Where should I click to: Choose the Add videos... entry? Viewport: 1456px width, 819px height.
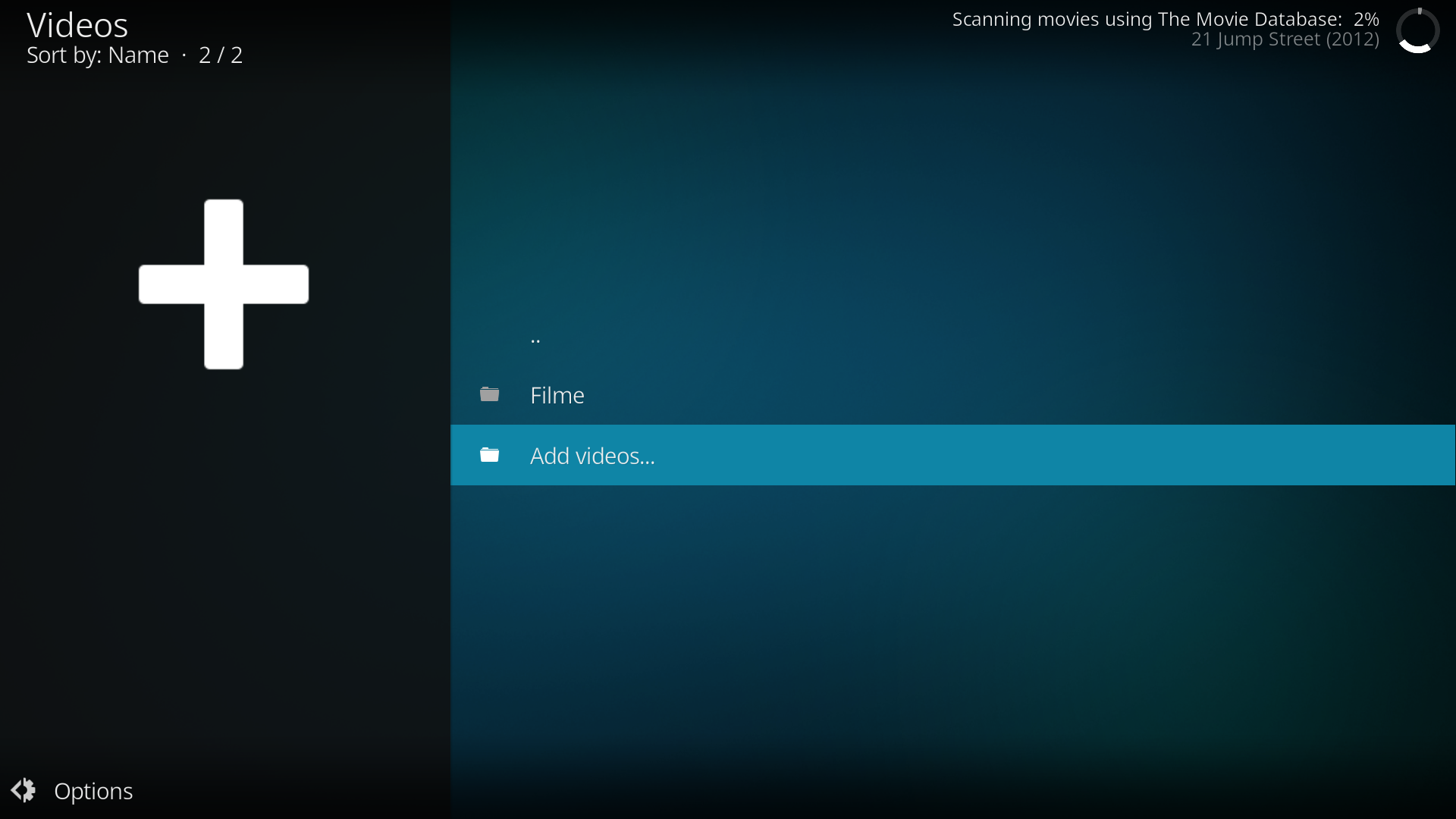pyautogui.click(x=952, y=455)
